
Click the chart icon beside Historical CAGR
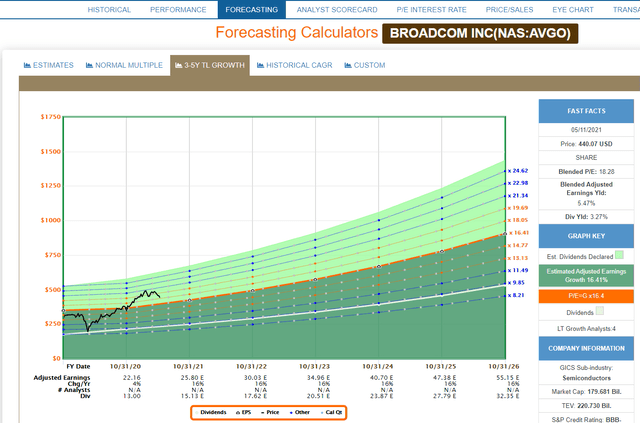(x=261, y=65)
